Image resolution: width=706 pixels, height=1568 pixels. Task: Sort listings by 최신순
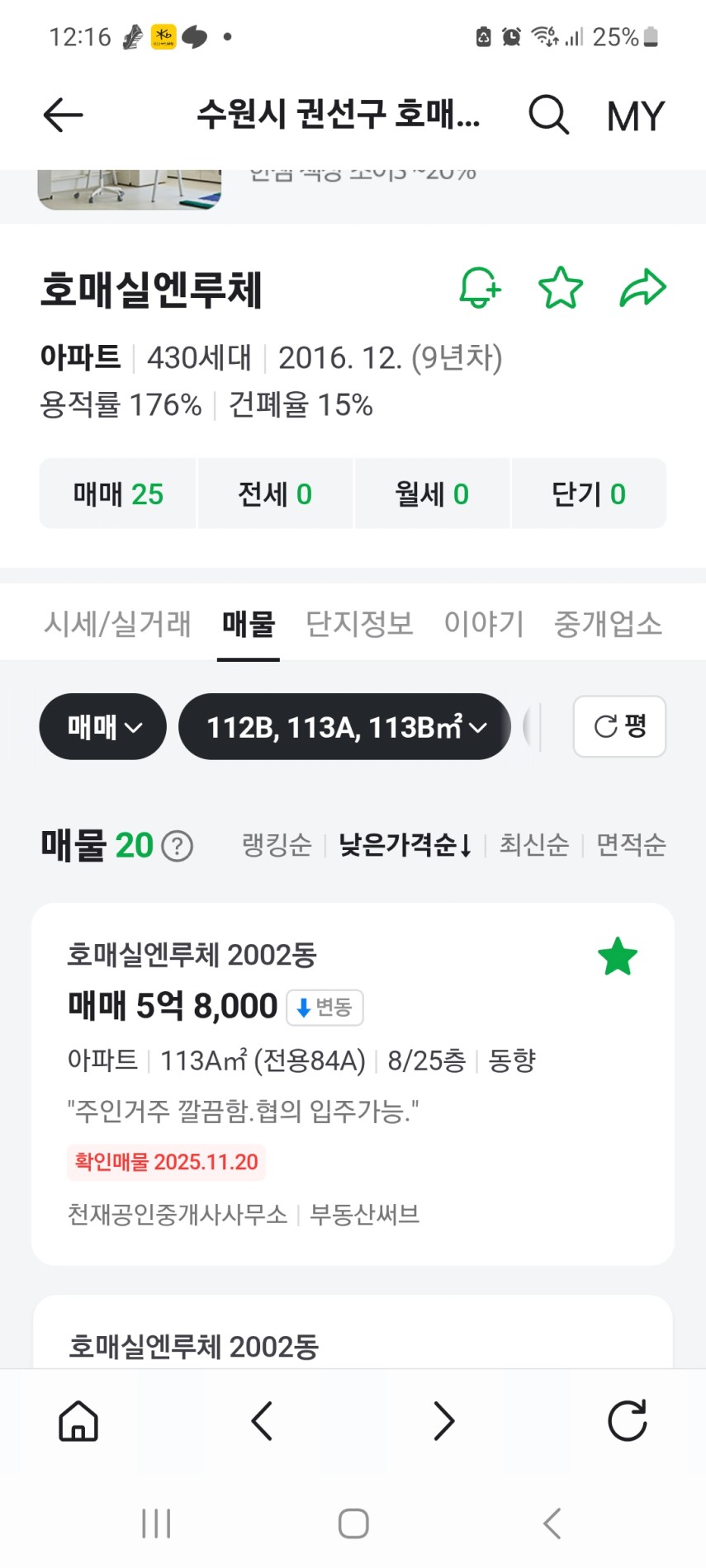click(533, 845)
